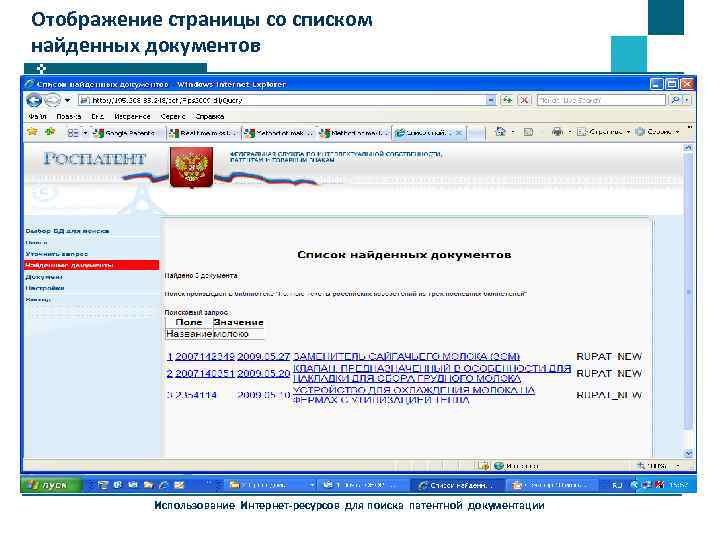This screenshot has width=720, height=540.
Task: Open УСТРОЙСТВО ДЛЯ ОХЛАЖДЕНИЯ МОЛОКА link
Action: [414, 395]
